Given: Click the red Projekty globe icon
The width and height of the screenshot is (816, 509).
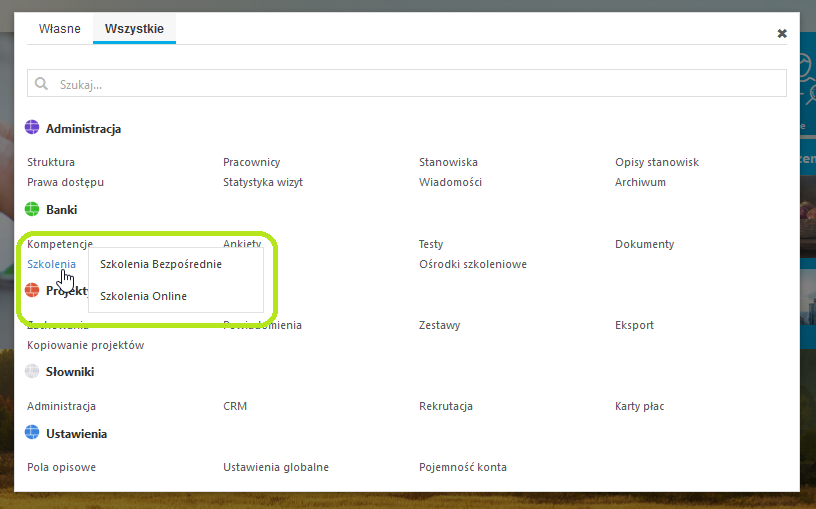Looking at the screenshot, I should (32, 290).
